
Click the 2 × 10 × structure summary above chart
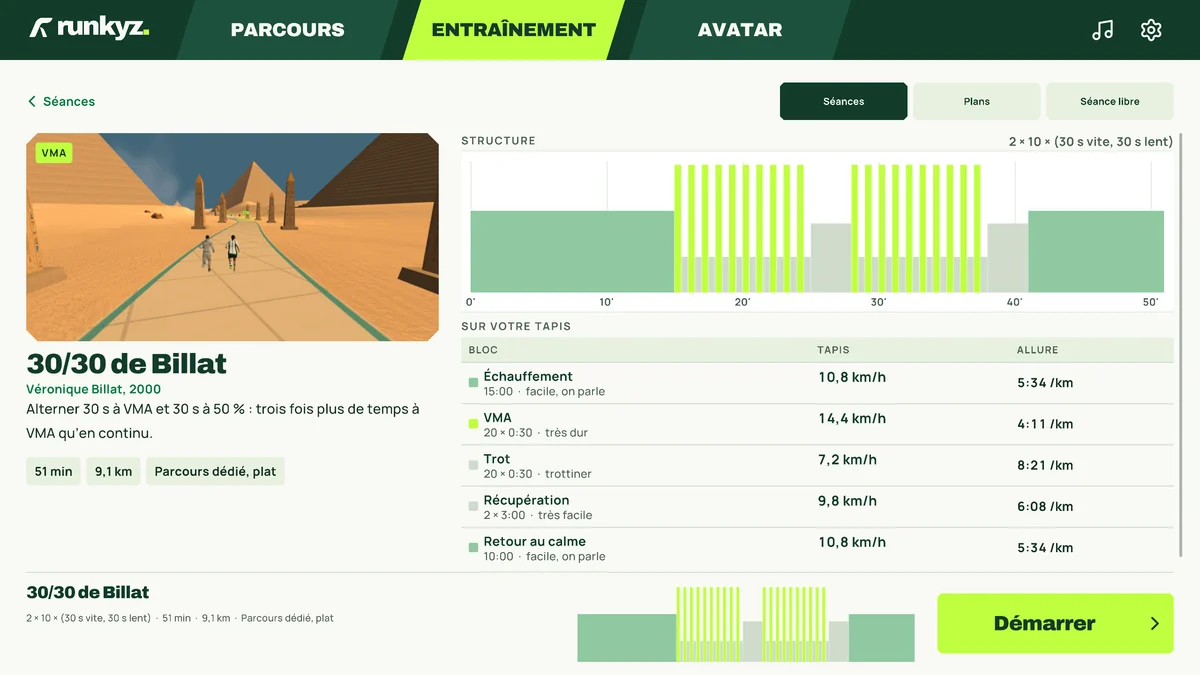[1091, 142]
